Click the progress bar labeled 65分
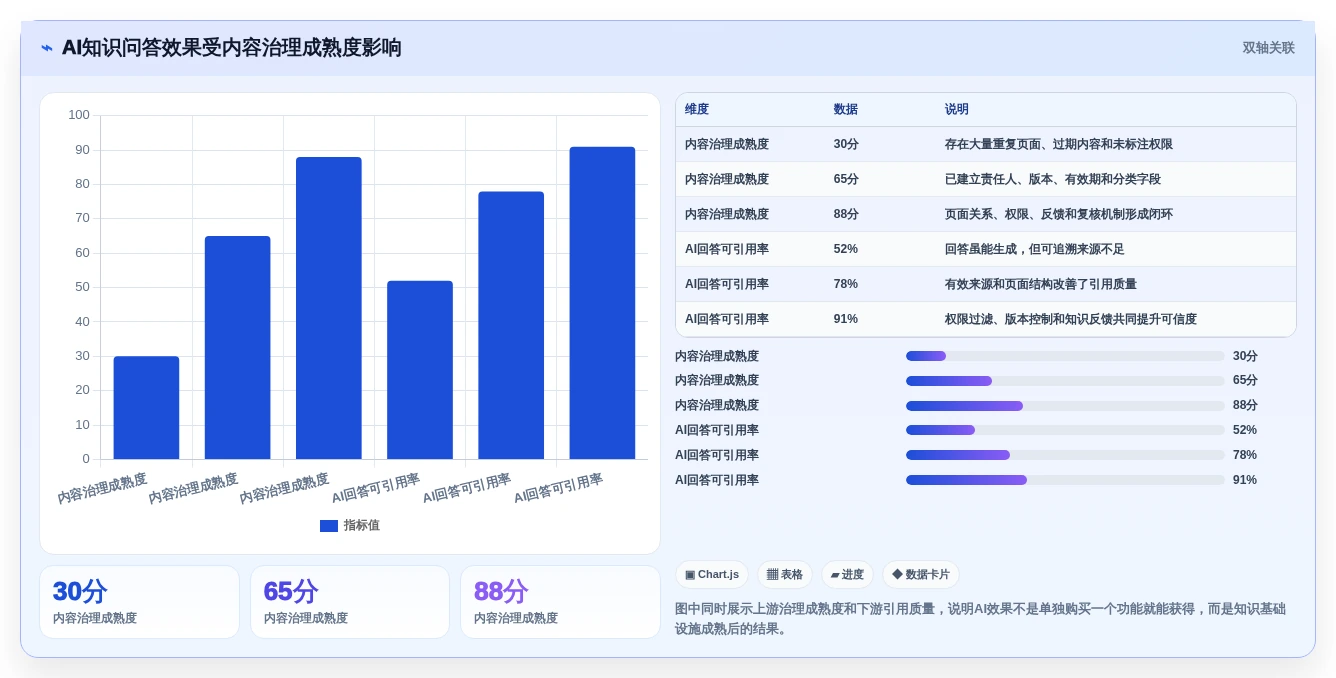 1065,381
